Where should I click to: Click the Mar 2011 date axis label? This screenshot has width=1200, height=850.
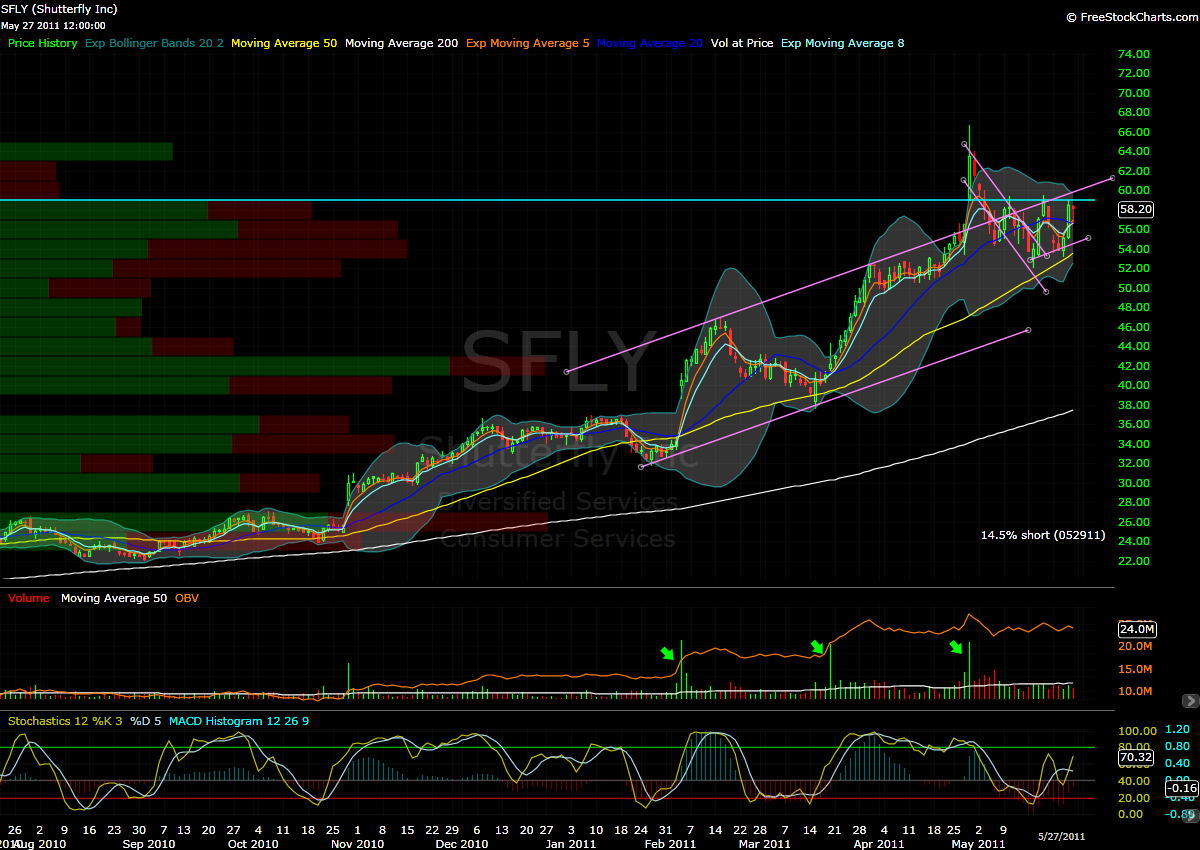tap(764, 844)
